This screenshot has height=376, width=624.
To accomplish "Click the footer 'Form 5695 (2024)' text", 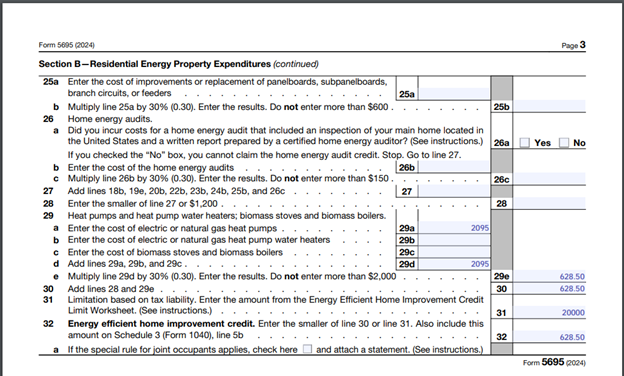I will point(554,362).
